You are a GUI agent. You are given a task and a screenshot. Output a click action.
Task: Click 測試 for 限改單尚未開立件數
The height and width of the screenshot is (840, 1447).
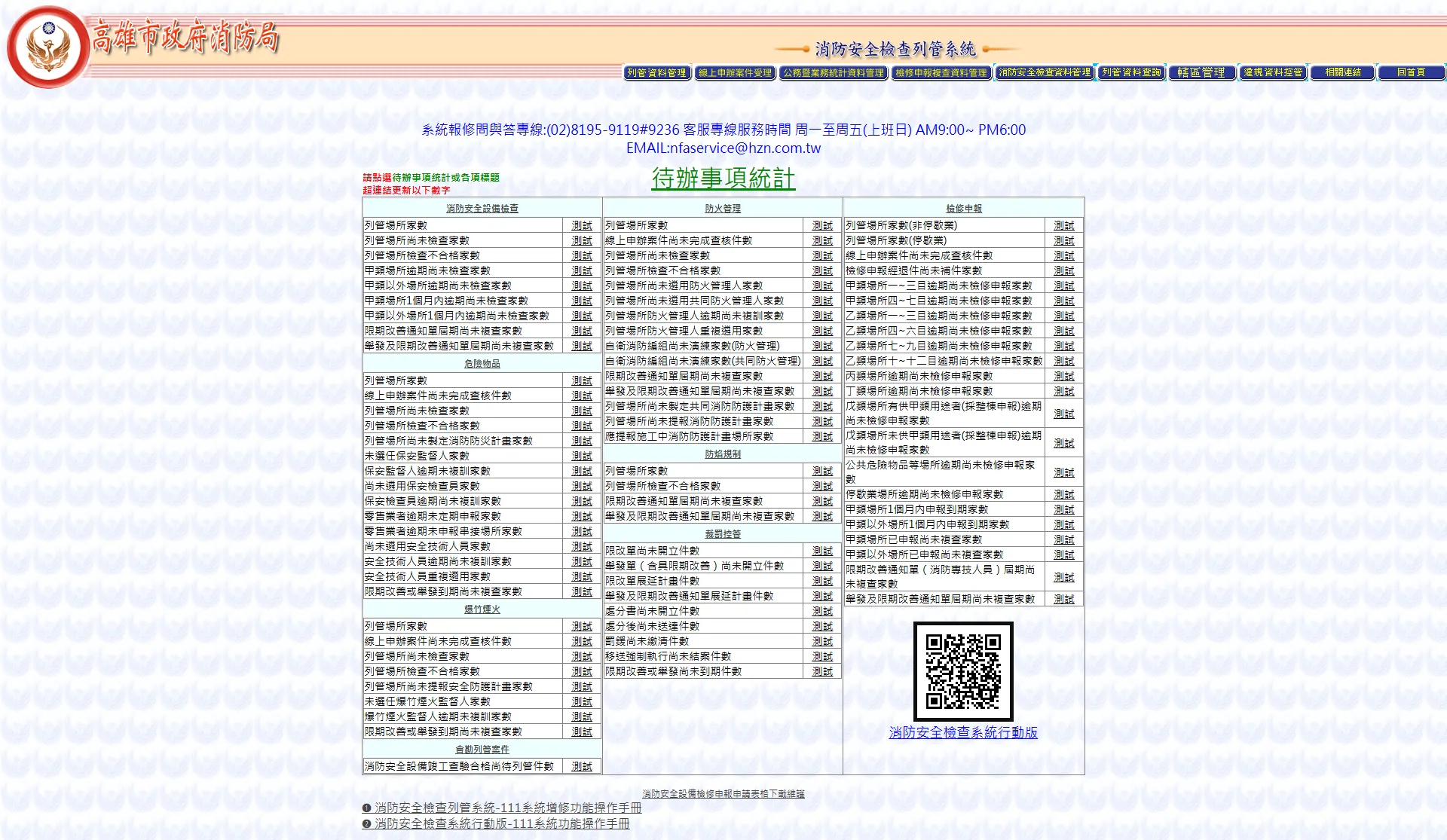coord(822,551)
